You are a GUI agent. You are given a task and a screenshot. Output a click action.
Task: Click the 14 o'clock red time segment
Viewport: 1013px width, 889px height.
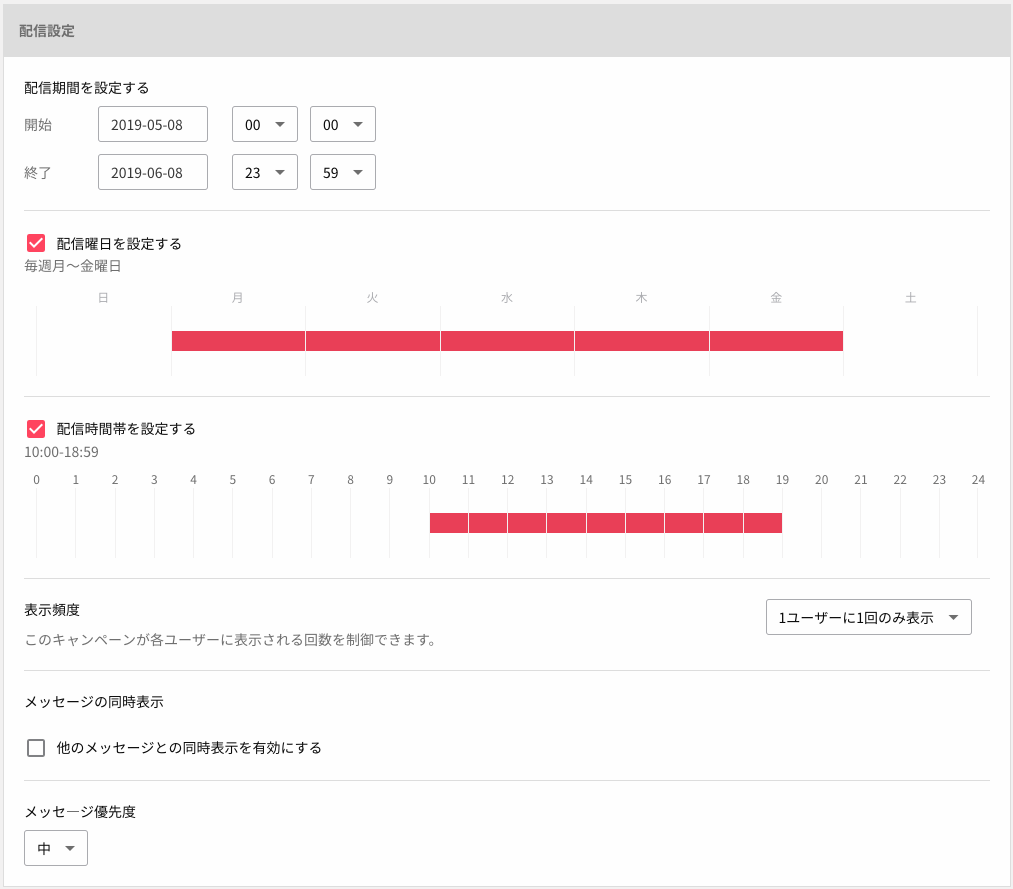coord(606,523)
